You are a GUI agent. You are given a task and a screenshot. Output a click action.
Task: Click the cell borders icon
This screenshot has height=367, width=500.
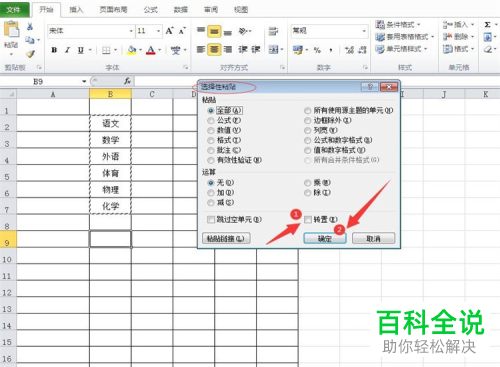[106, 50]
